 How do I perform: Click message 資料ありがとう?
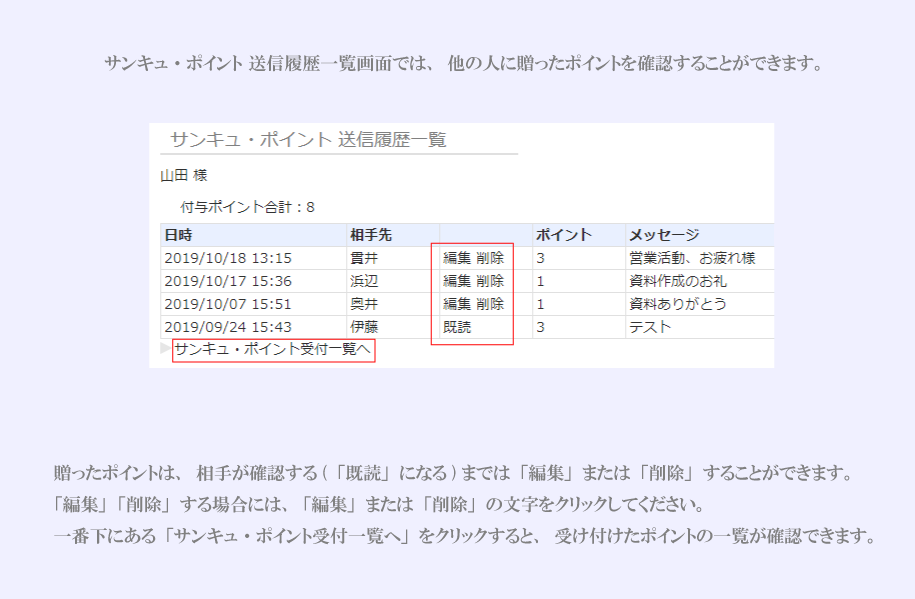coord(678,304)
